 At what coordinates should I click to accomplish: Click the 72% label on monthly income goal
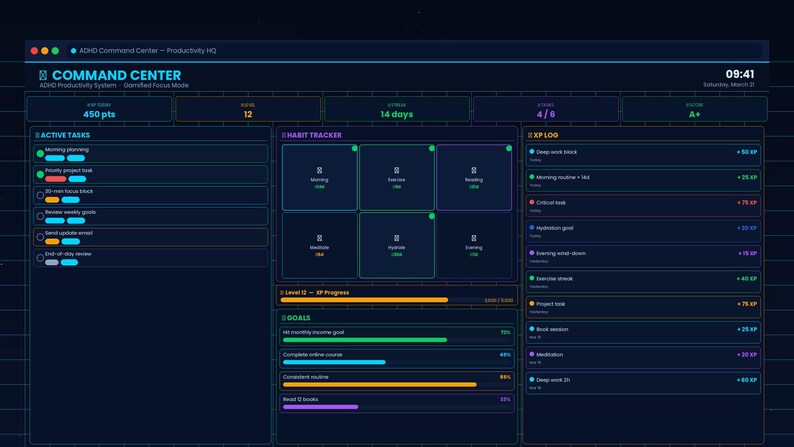(505, 333)
